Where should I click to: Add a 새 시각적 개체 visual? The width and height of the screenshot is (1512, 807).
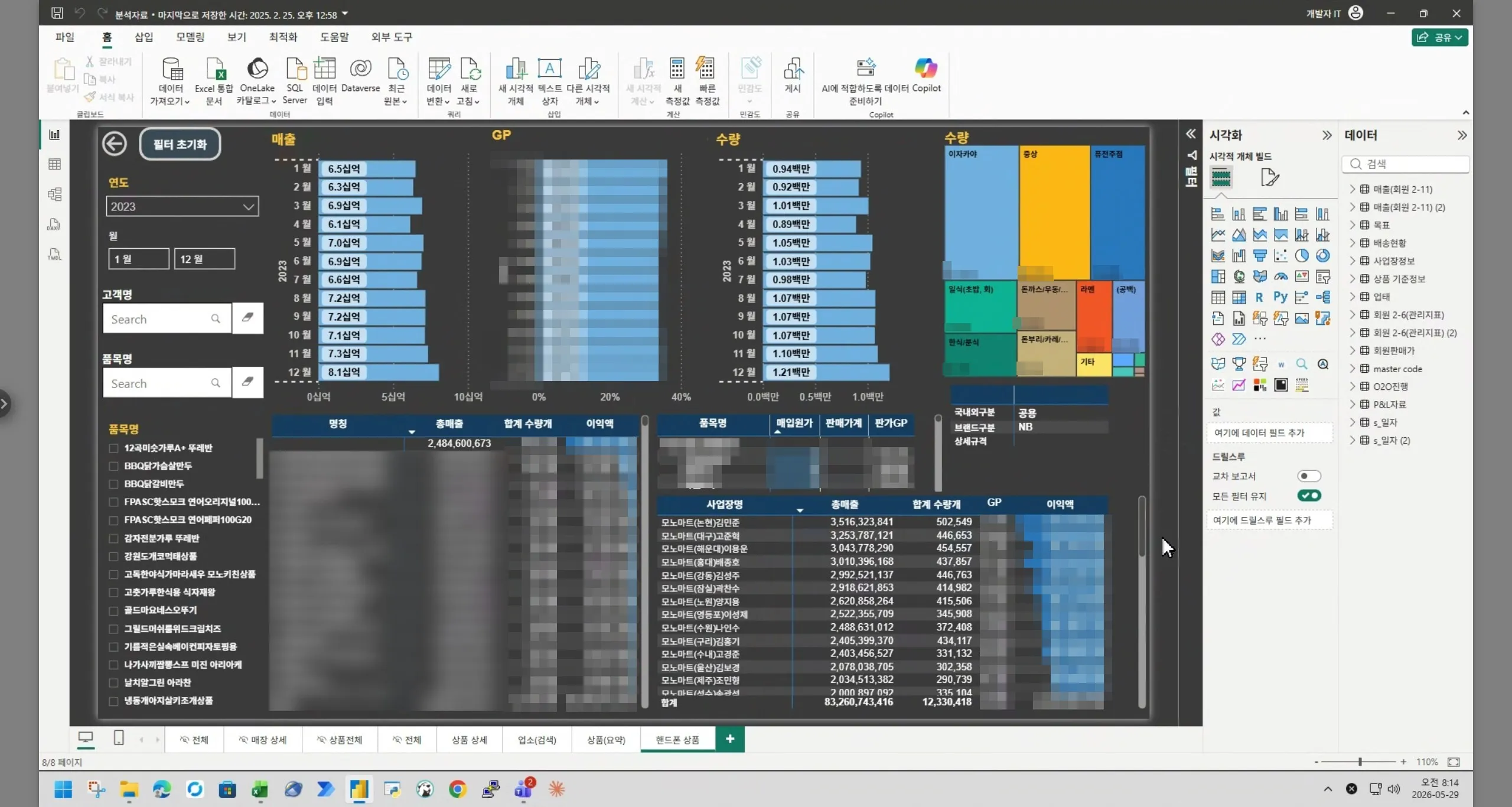pyautogui.click(x=516, y=81)
